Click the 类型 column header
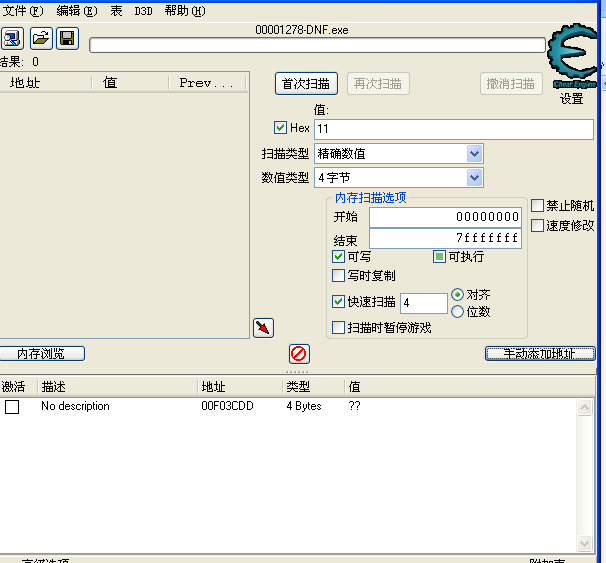Image resolution: width=606 pixels, height=563 pixels. (313, 386)
